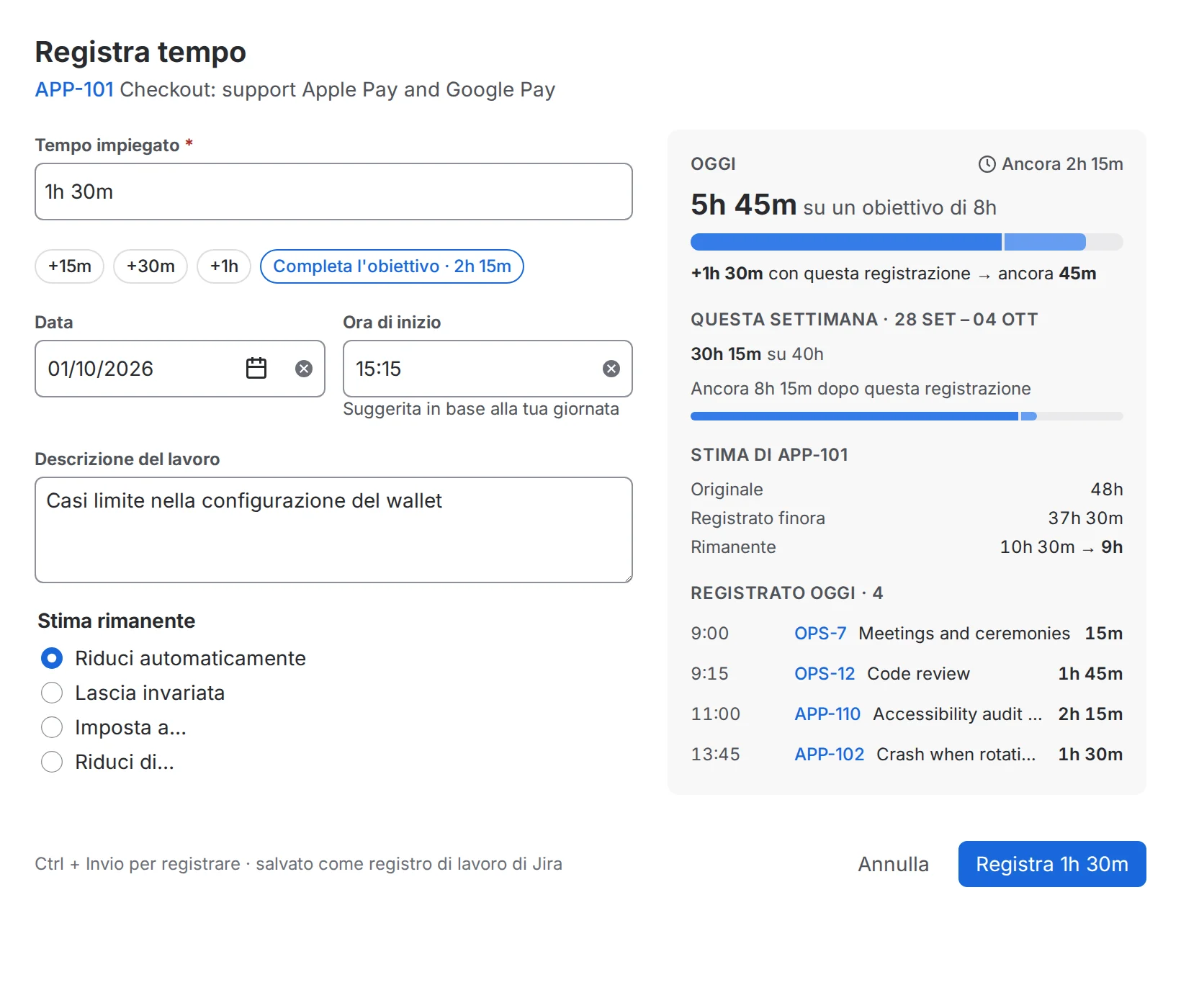Image resolution: width=1181 pixels, height=1008 pixels.
Task: Click the 'REGISTRATO OGGI · 4' heading
Action: coord(786,593)
